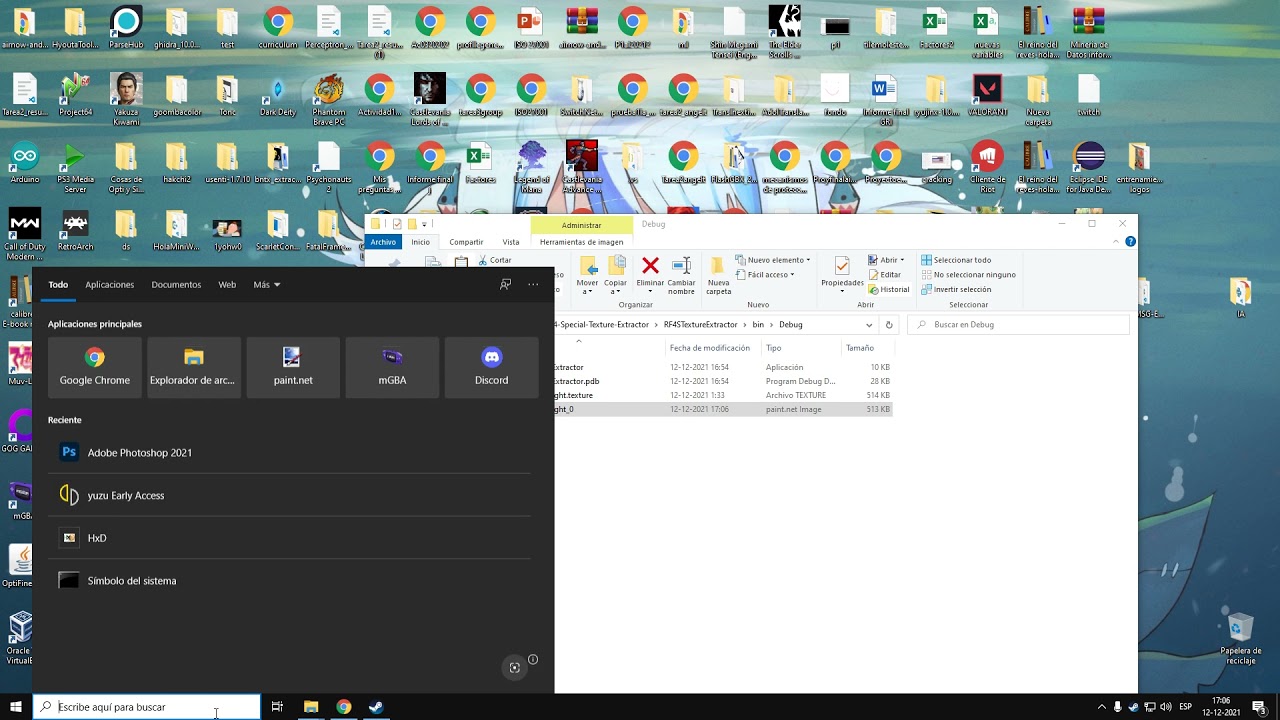Open recent HxD entry
1280x720 pixels.
click(289, 538)
